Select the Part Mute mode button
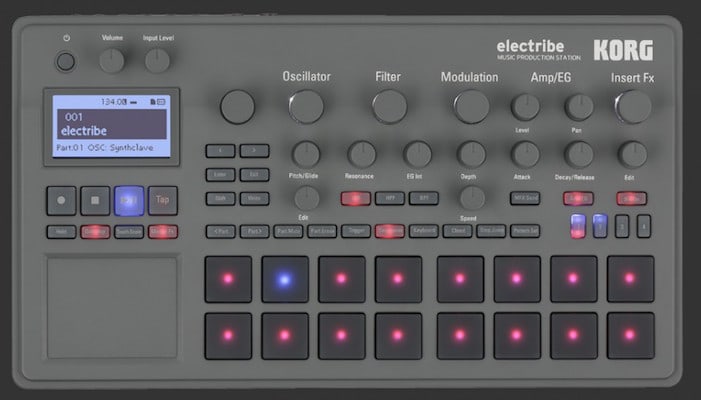The height and width of the screenshot is (400, 701). pos(288,231)
